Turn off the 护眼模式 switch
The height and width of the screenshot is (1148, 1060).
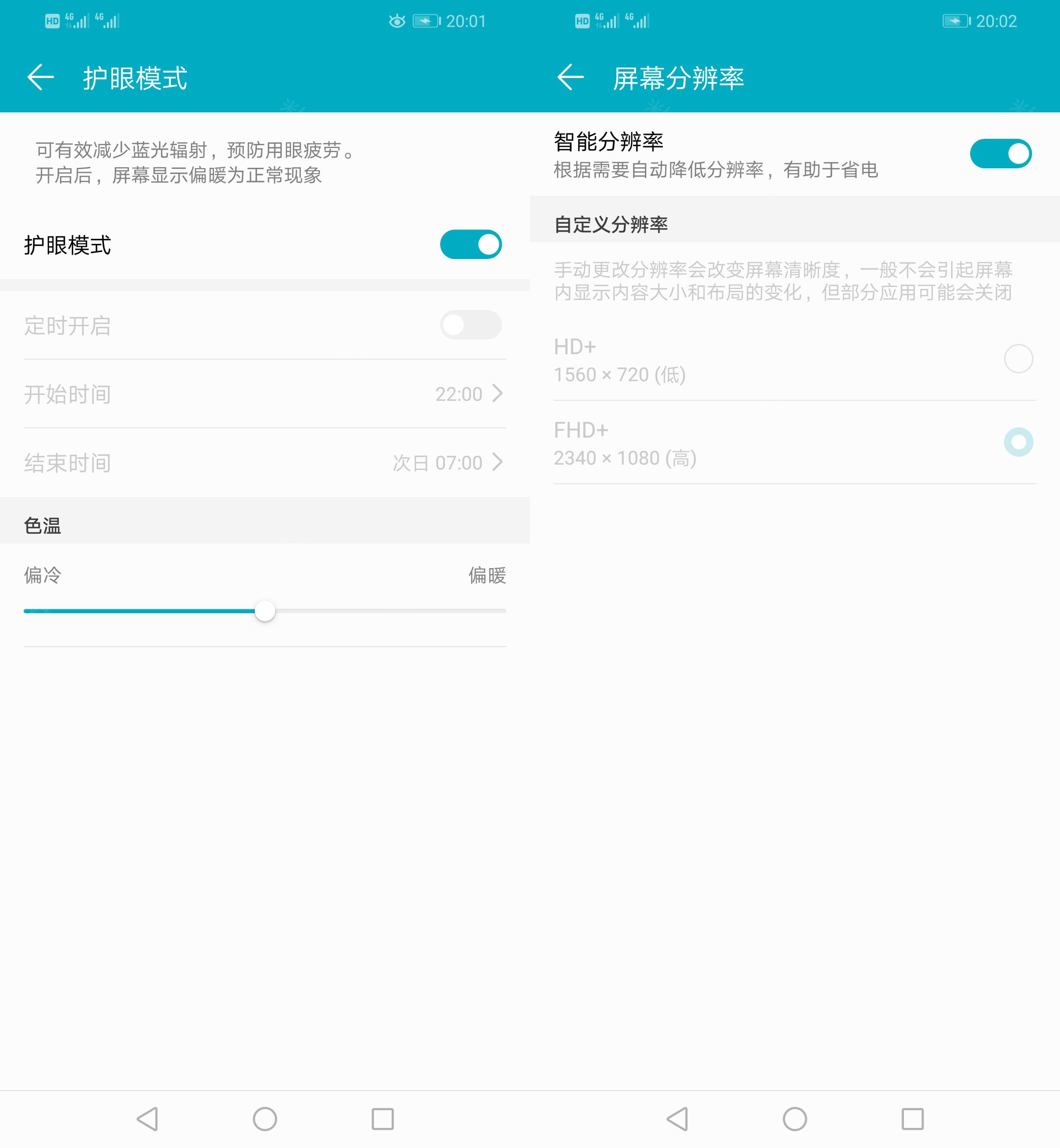coord(471,244)
